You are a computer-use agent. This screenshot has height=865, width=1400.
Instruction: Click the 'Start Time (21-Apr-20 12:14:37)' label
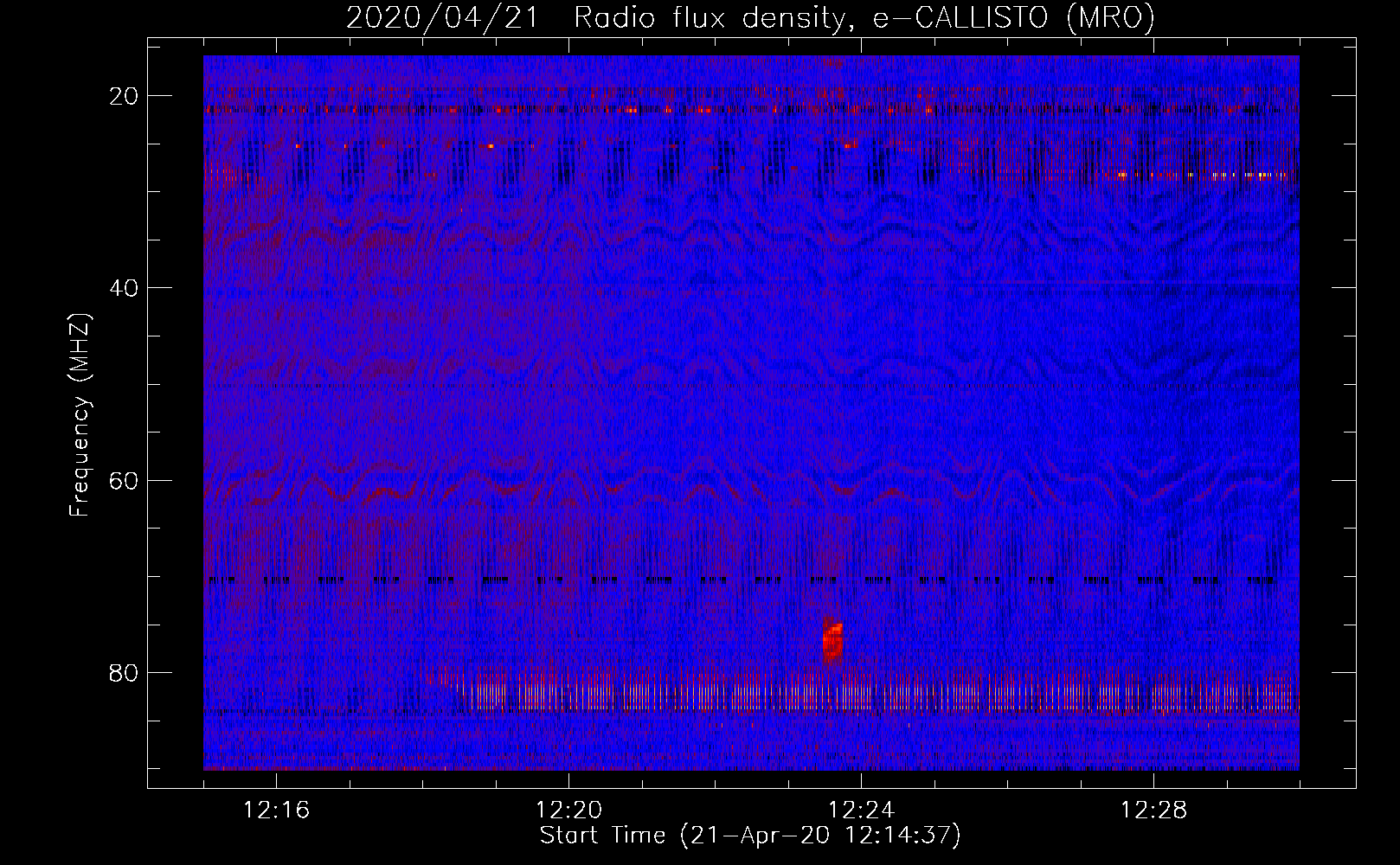point(750,836)
